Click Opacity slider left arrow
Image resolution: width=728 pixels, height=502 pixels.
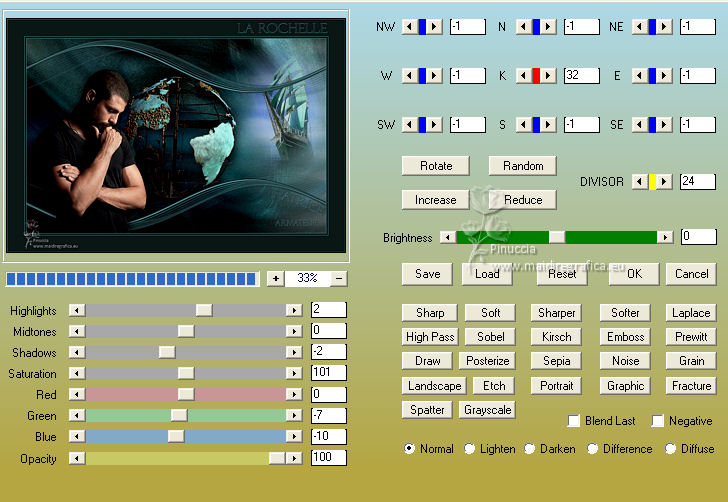[77, 458]
